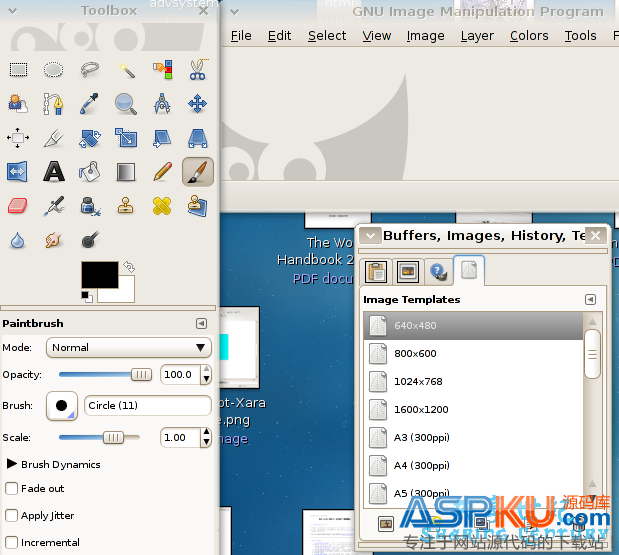Select the Alignment tool
Image resolution: width=619 pixels, height=555 pixels.
pyautogui.click(x=18, y=138)
